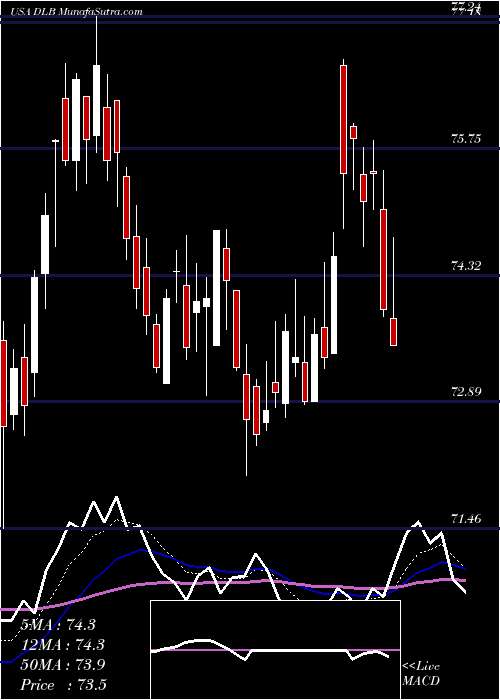
Task: Click the 75.75 price level label
Action: pos(466,139)
